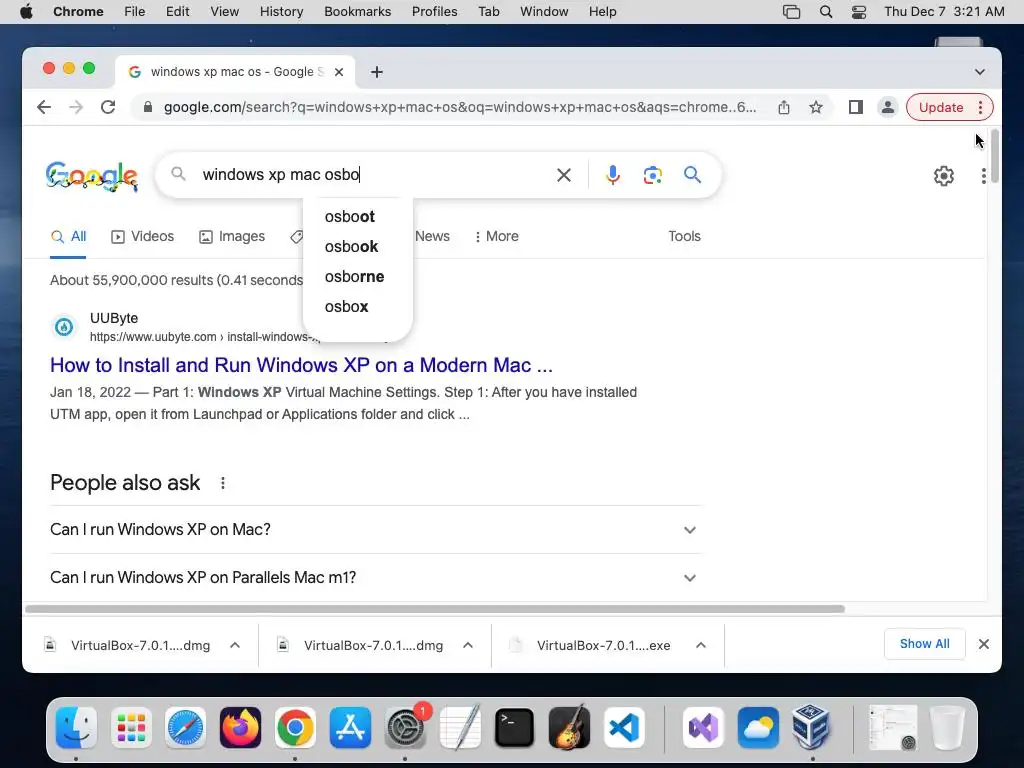Screen dimensions: 1024x768
Task: Open Control Center in menu bar
Action: [x=859, y=12]
